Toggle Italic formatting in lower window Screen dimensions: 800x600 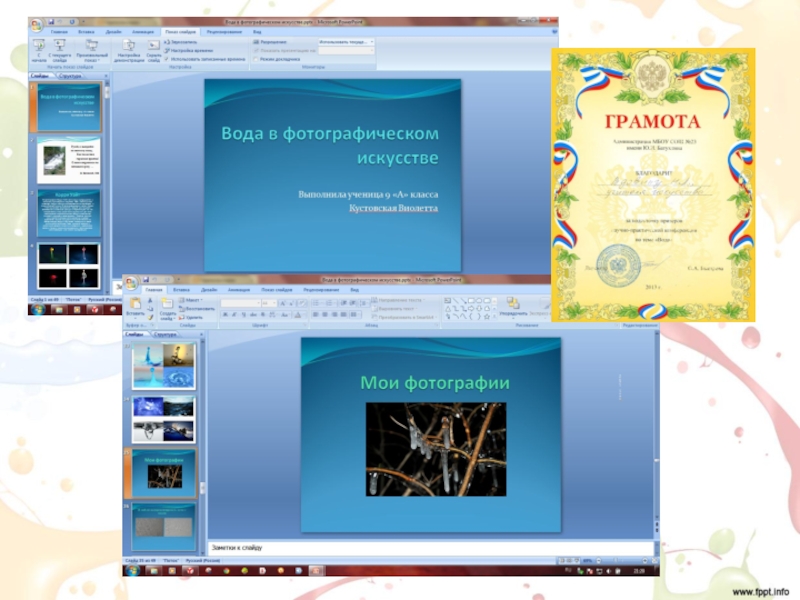click(234, 315)
